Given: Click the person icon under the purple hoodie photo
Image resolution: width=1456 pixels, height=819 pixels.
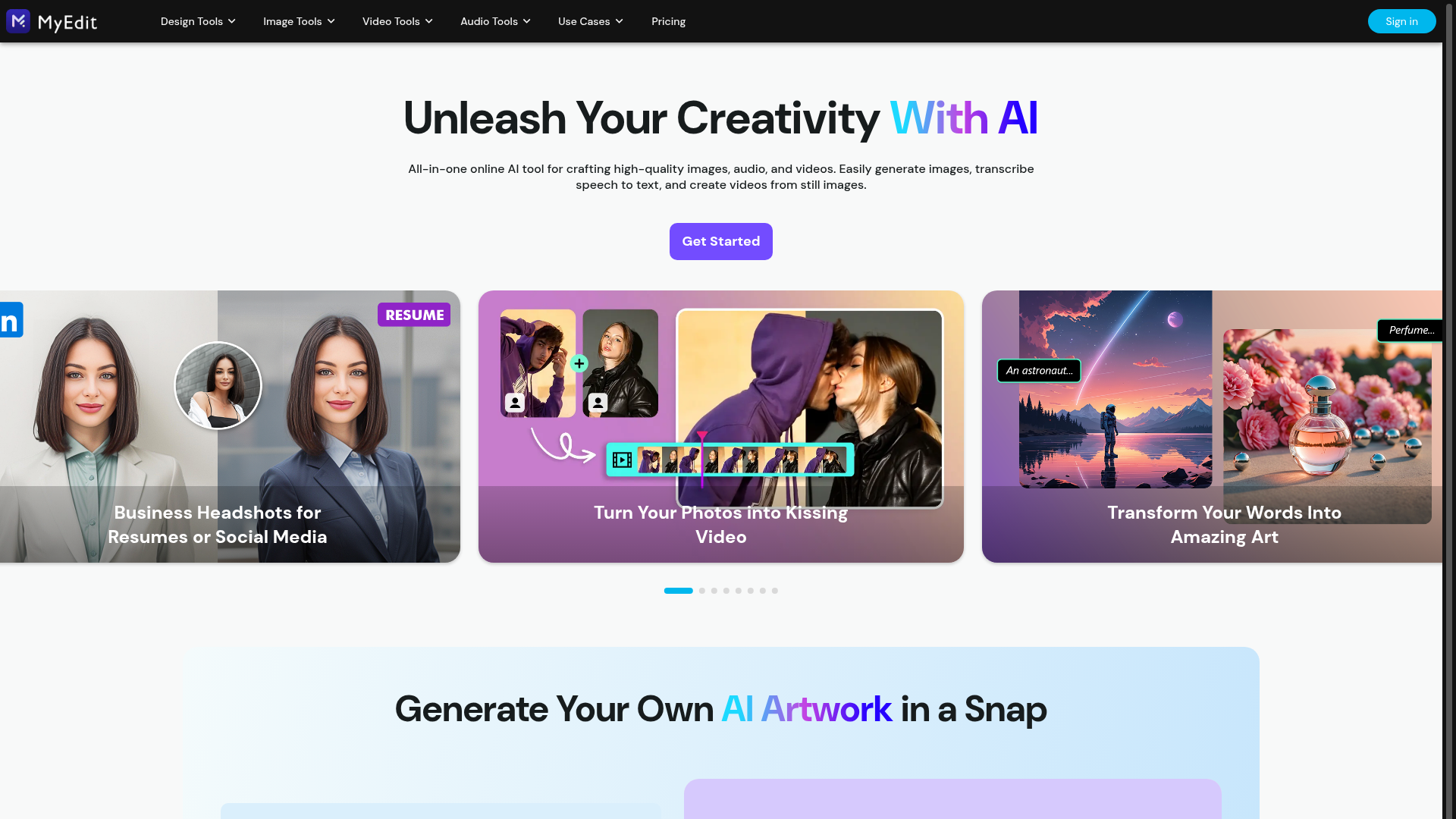Looking at the screenshot, I should (x=515, y=403).
